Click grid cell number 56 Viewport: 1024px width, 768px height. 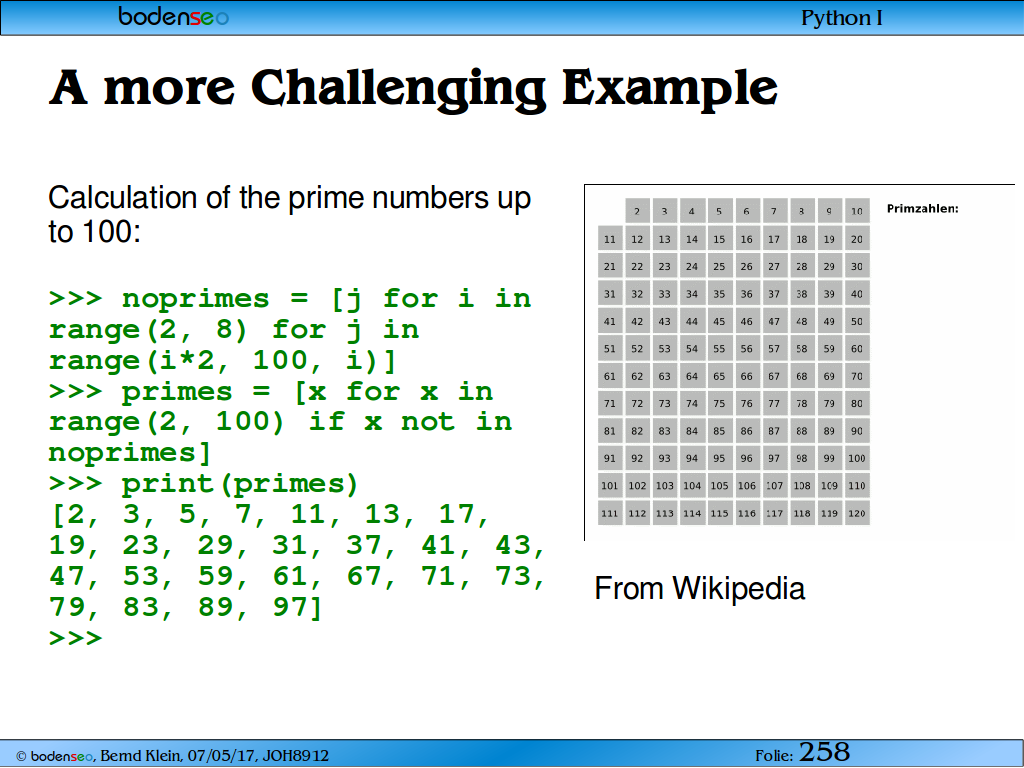747,348
